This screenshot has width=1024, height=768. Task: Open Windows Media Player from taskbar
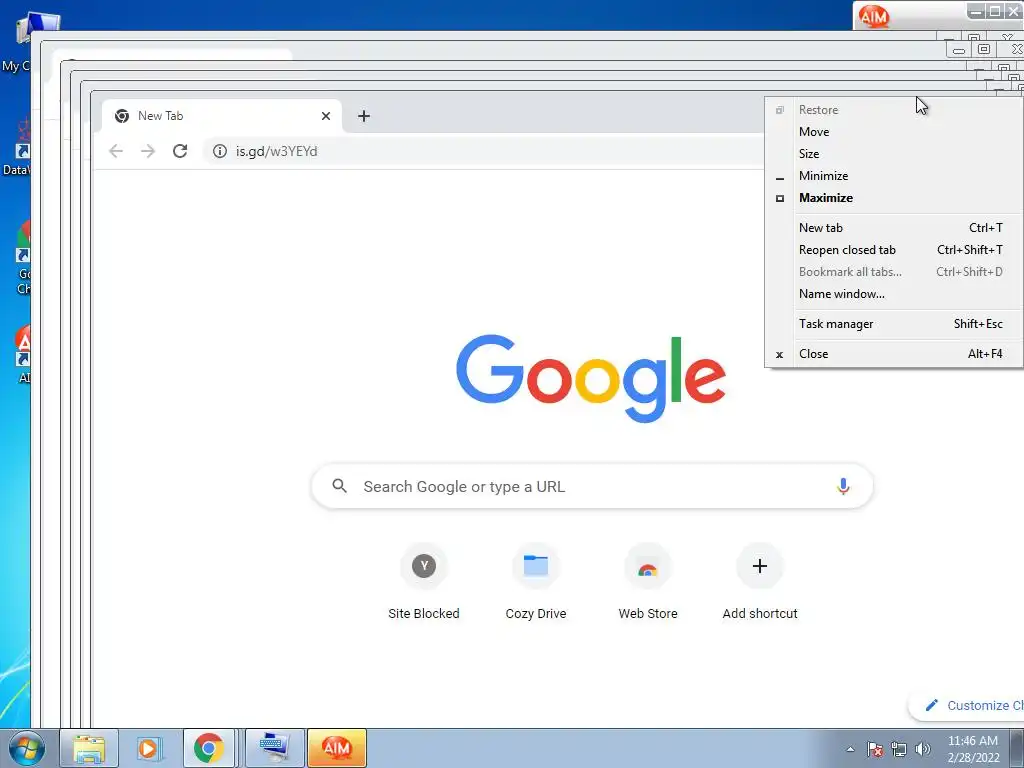tap(148, 748)
